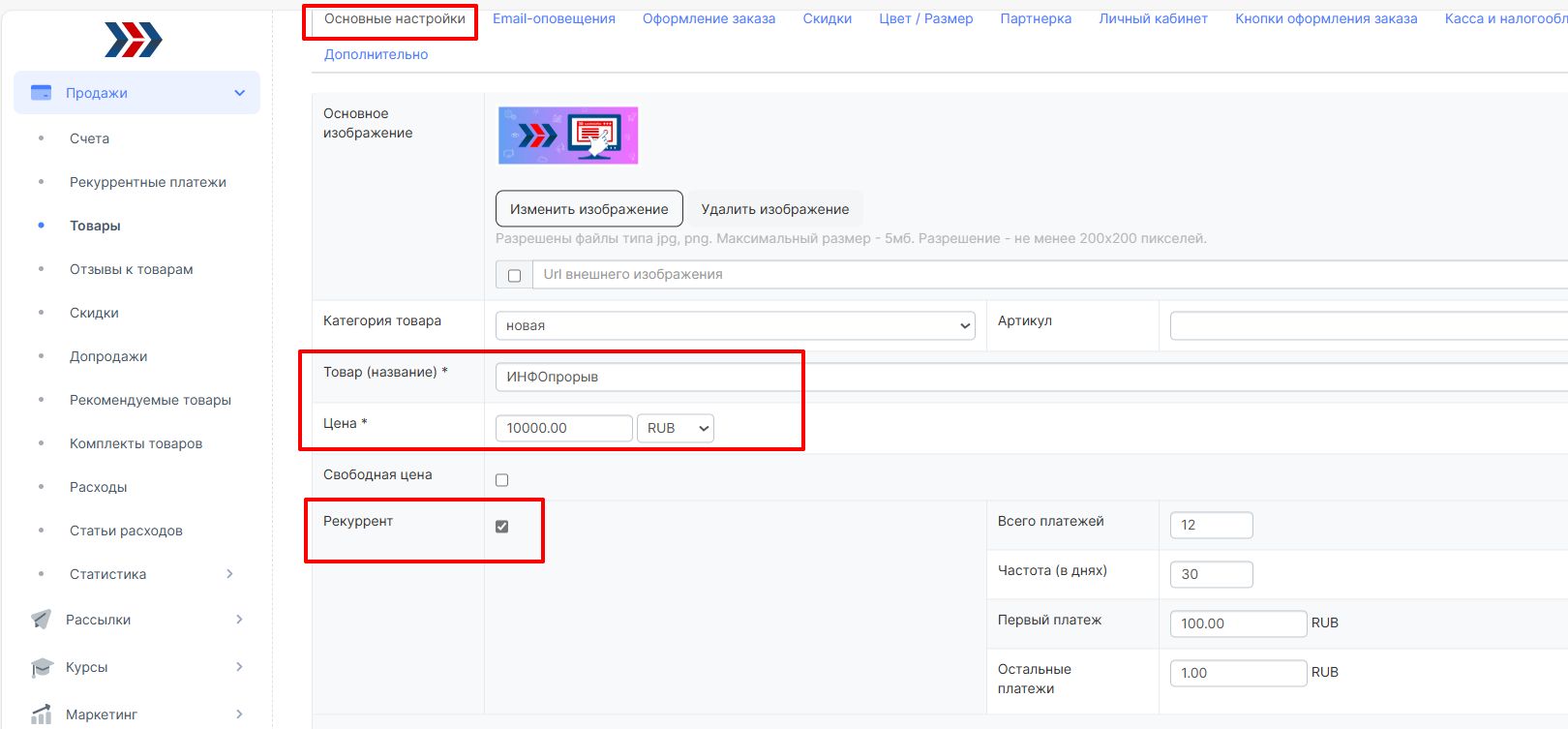
Task: Open the Касса и налогообложение tab
Action: 1506,18
